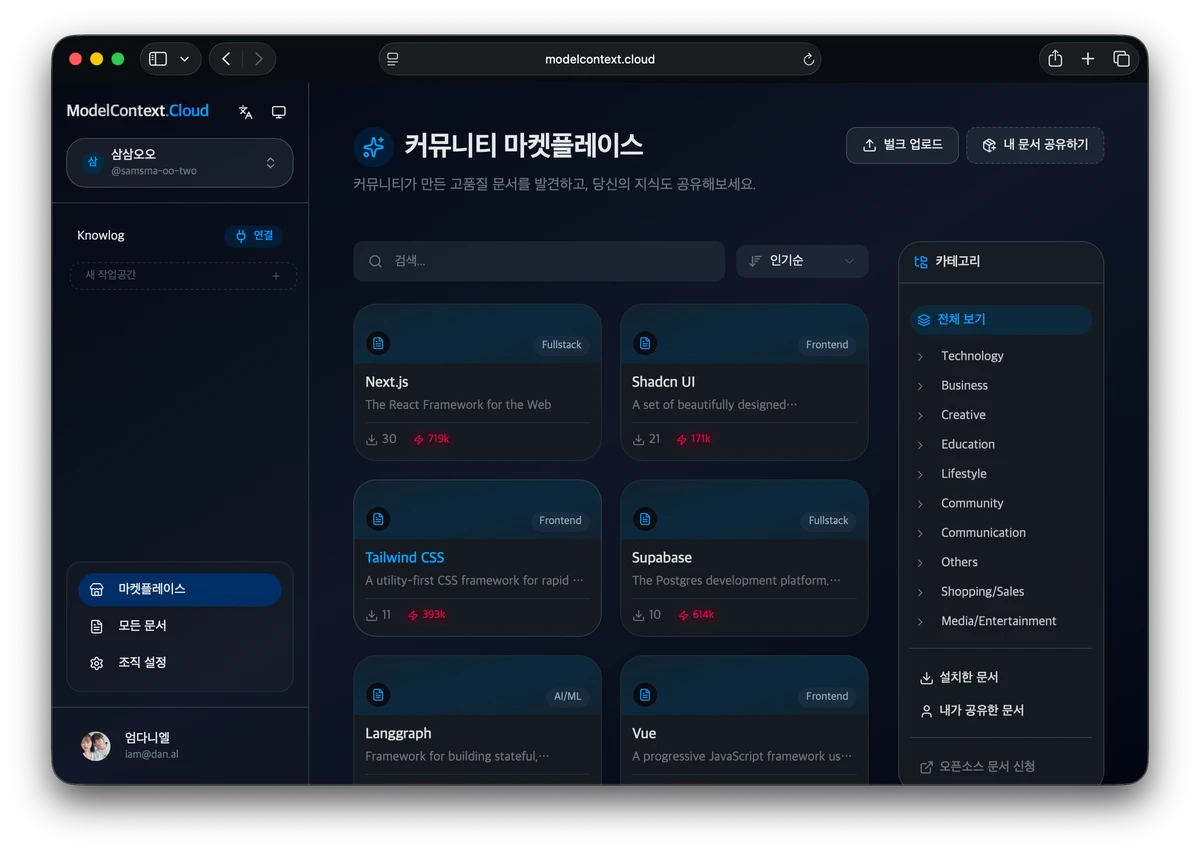Select 마켓플레이스 in sidebar menu
This screenshot has width=1200, height=853.
point(180,589)
